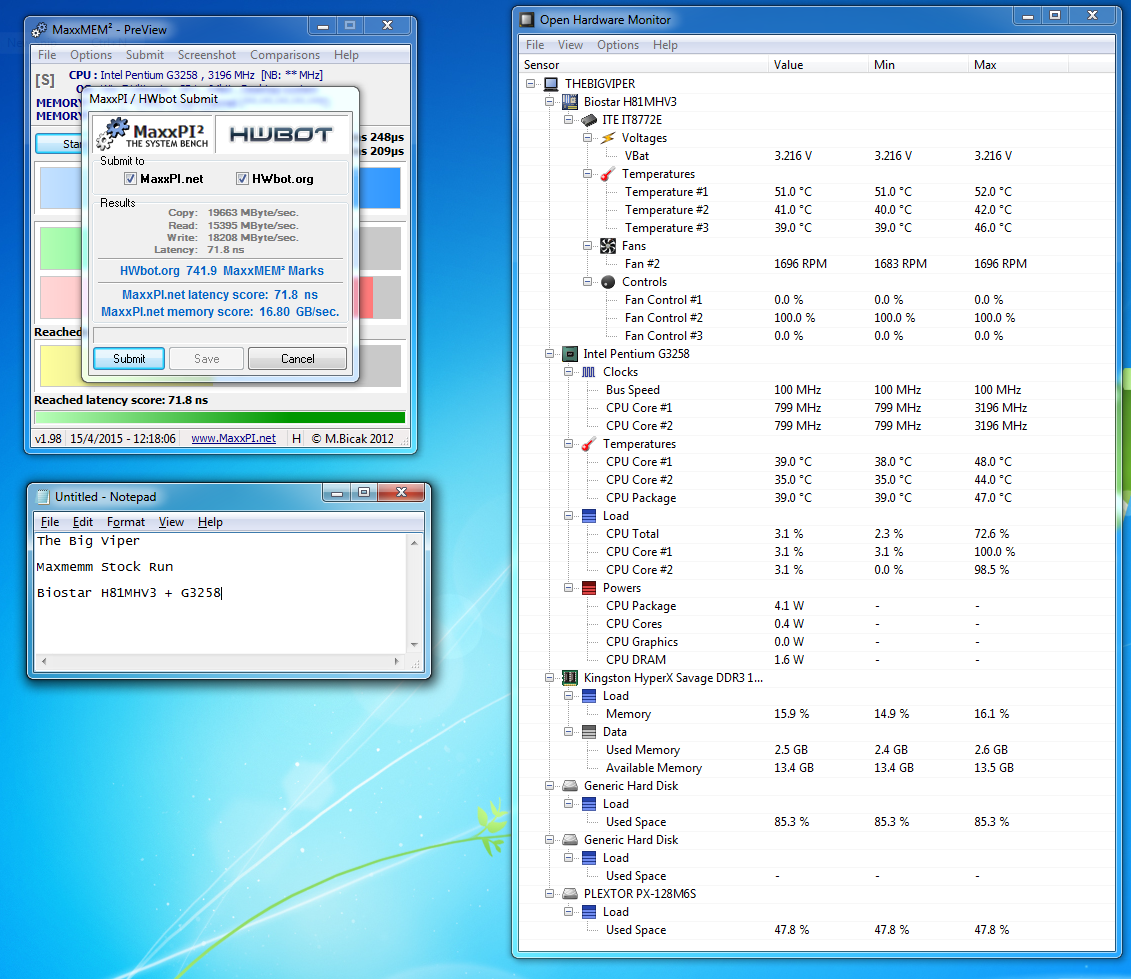Image resolution: width=1131 pixels, height=979 pixels.
Task: Click the THEBIGVIPER computer icon
Action: click(x=551, y=84)
